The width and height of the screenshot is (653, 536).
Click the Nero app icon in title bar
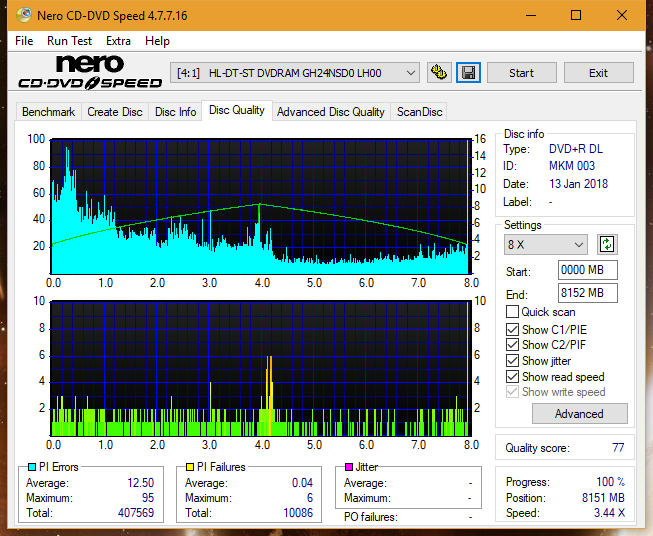pos(24,15)
